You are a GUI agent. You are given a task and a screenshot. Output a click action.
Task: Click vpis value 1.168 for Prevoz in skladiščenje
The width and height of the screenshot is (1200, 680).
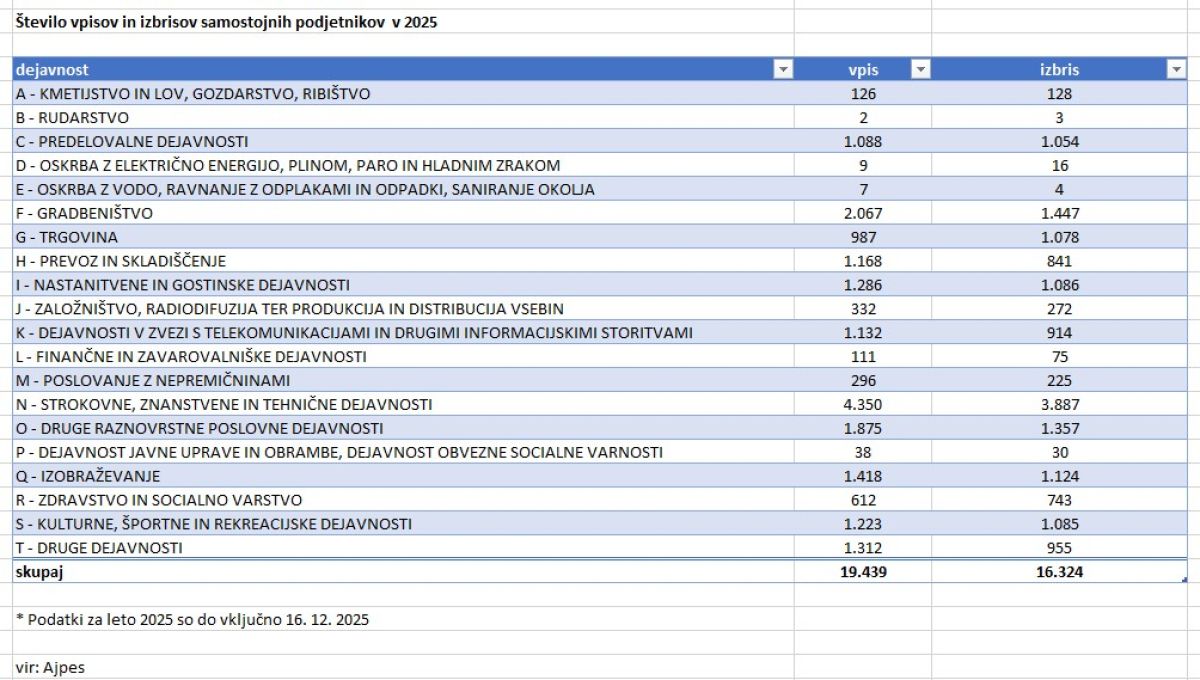(861, 261)
